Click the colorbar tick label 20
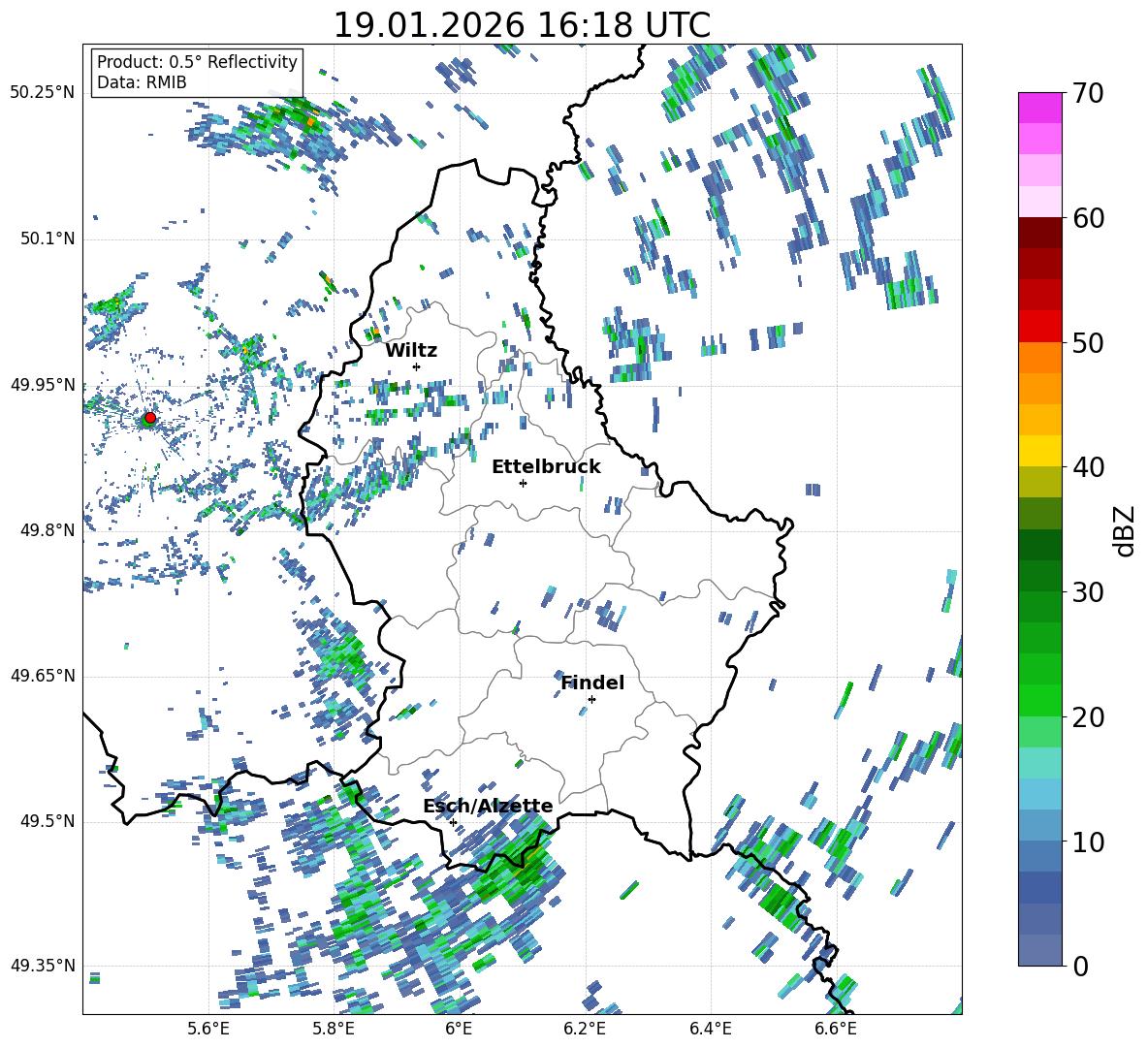 (1088, 717)
